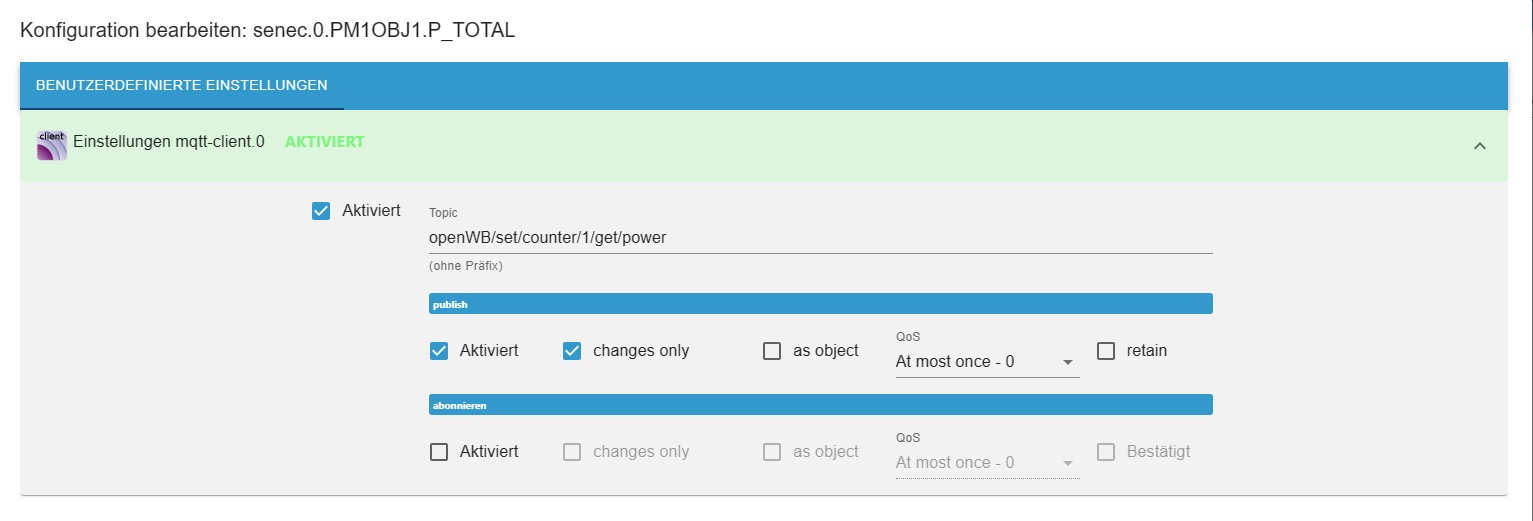Image resolution: width=1533 pixels, height=521 pixels.
Task: Enable publish as object checkbox
Action: tap(772, 351)
